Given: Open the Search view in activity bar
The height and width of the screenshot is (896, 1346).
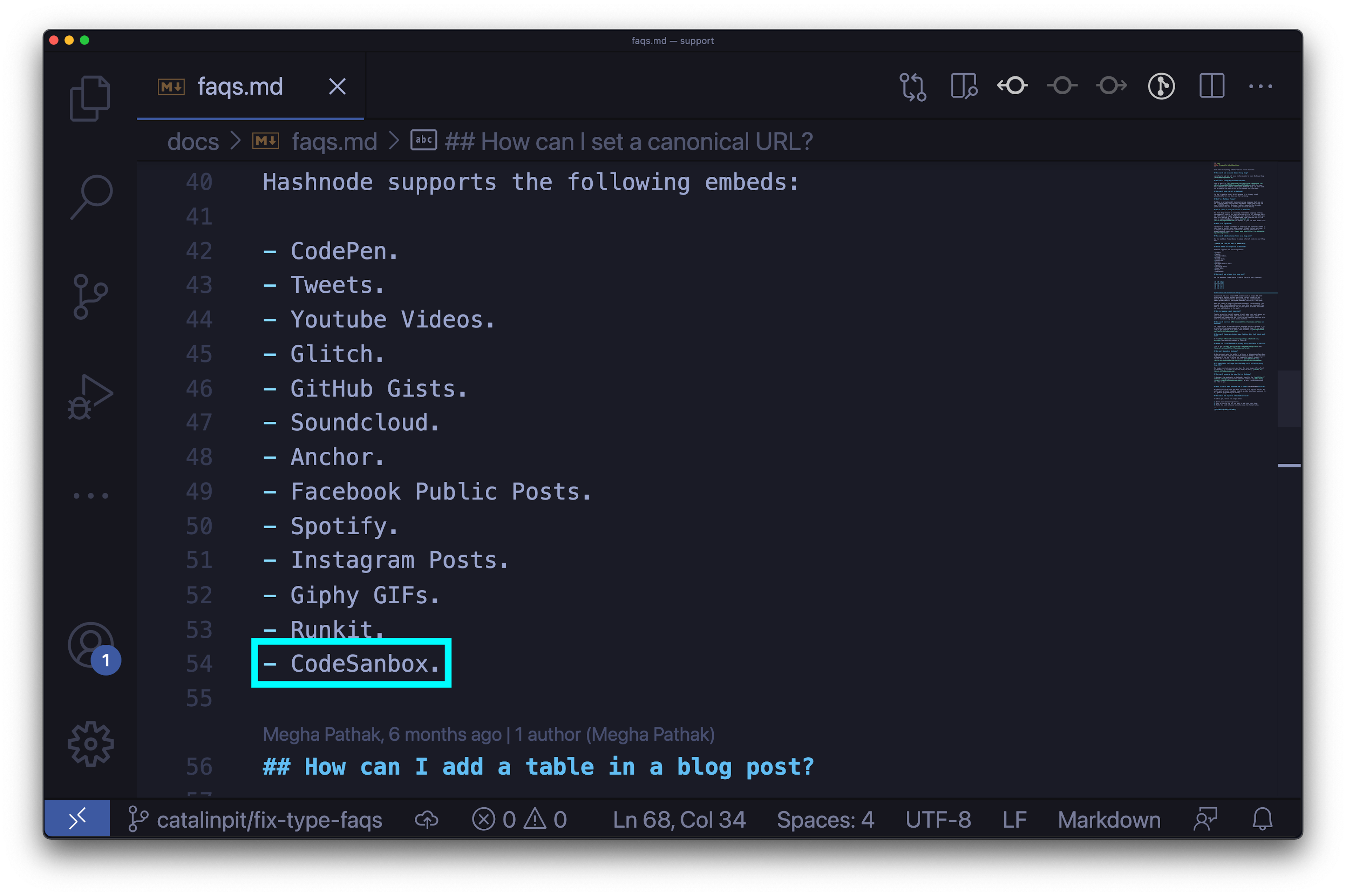Looking at the screenshot, I should click(x=91, y=197).
